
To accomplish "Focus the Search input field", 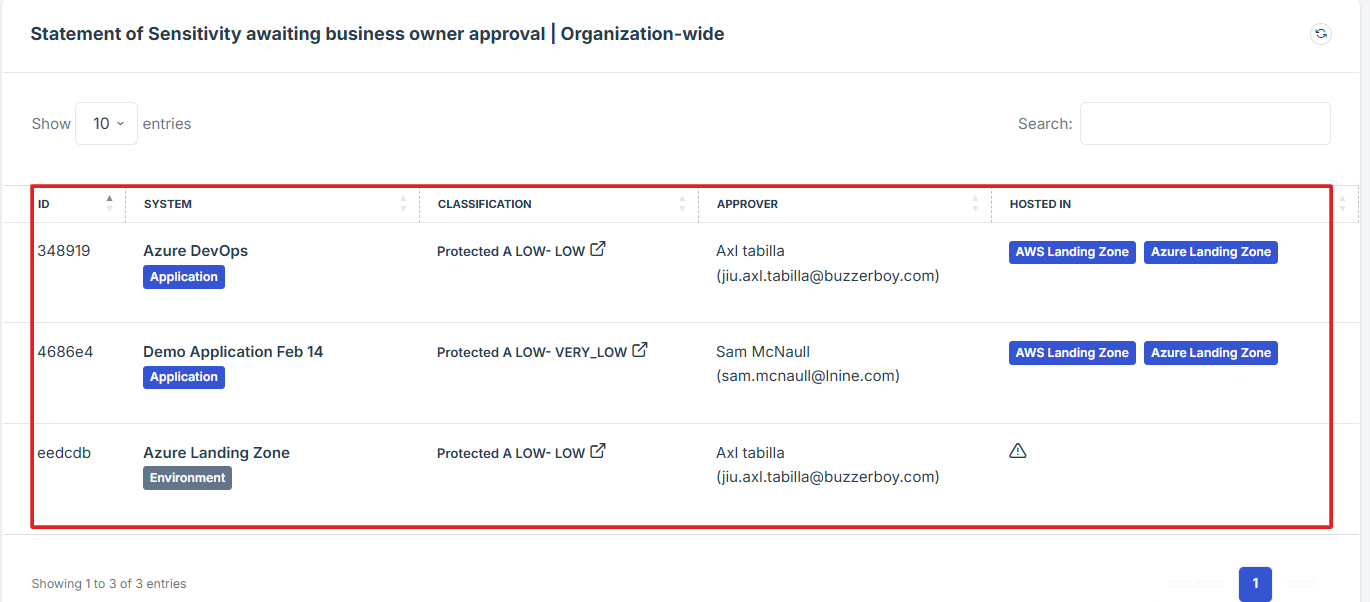I will pos(1205,124).
